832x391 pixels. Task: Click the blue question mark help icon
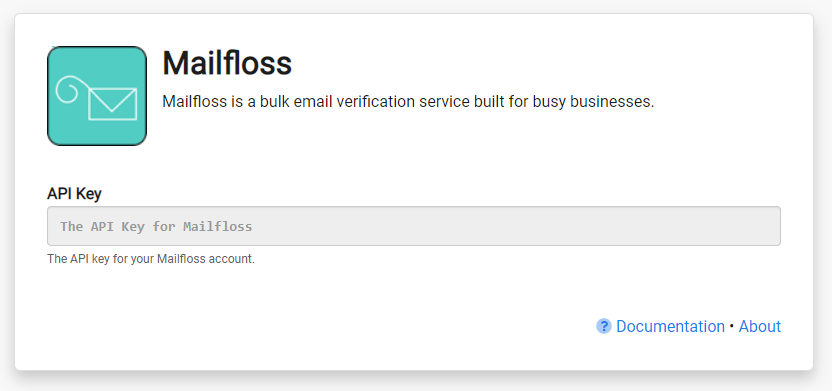[604, 326]
